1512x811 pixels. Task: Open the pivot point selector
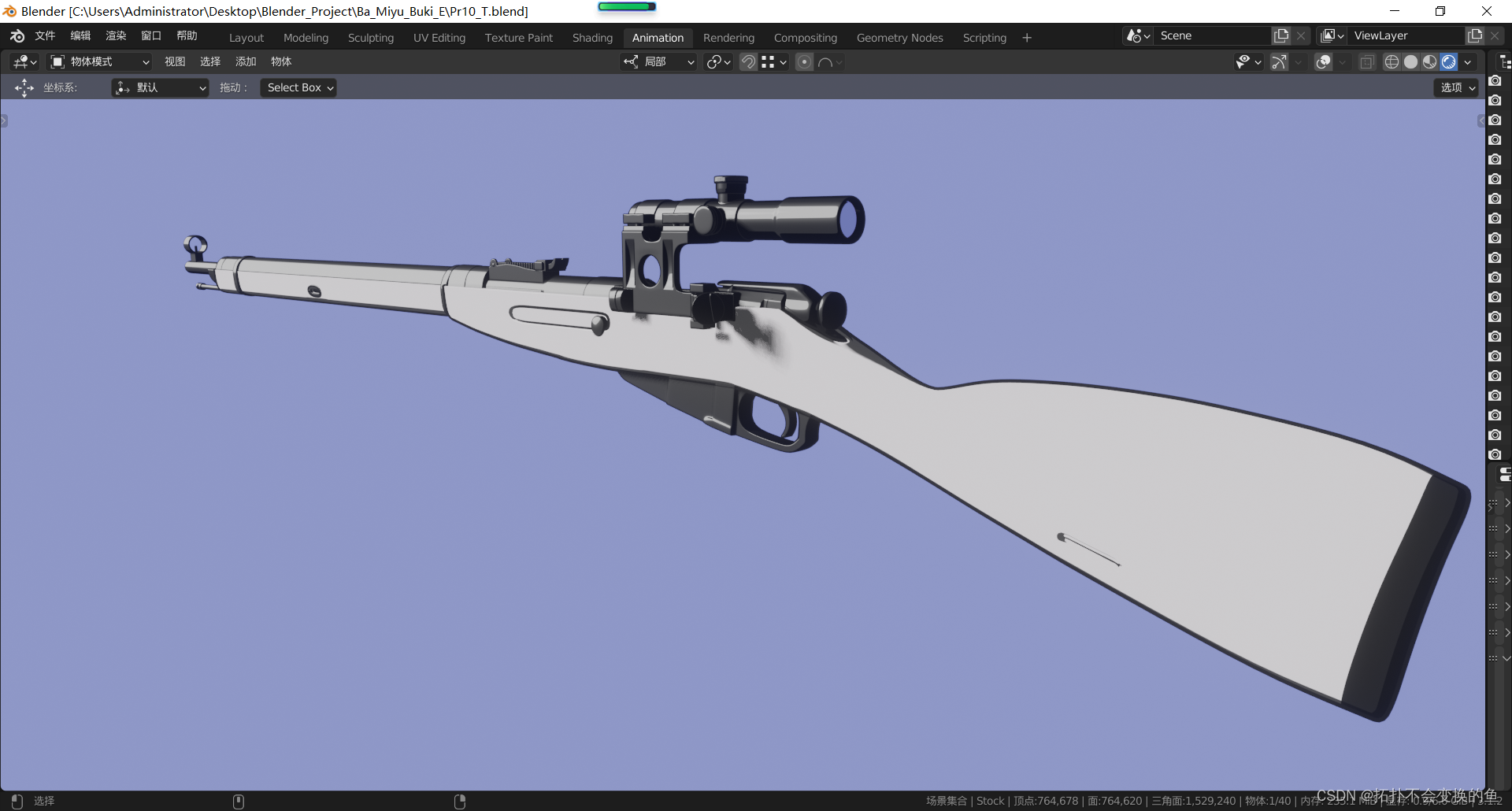(x=718, y=61)
